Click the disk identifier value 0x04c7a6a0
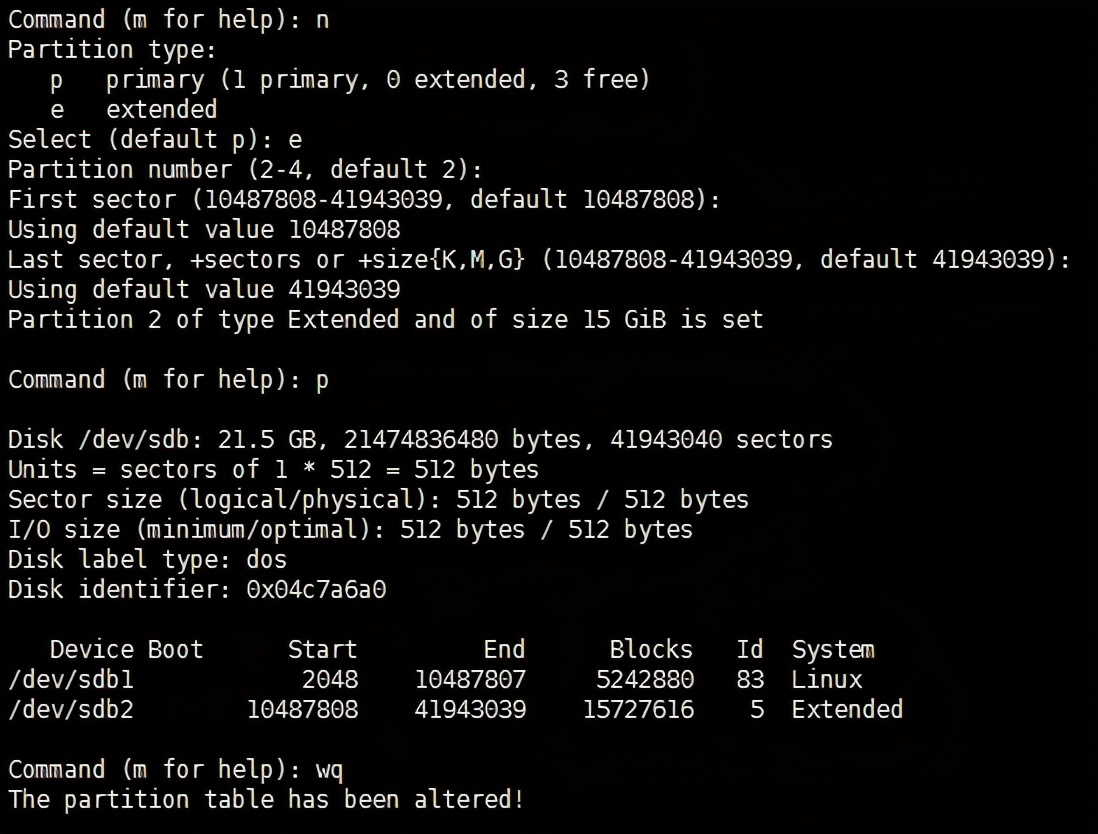 tap(316, 590)
